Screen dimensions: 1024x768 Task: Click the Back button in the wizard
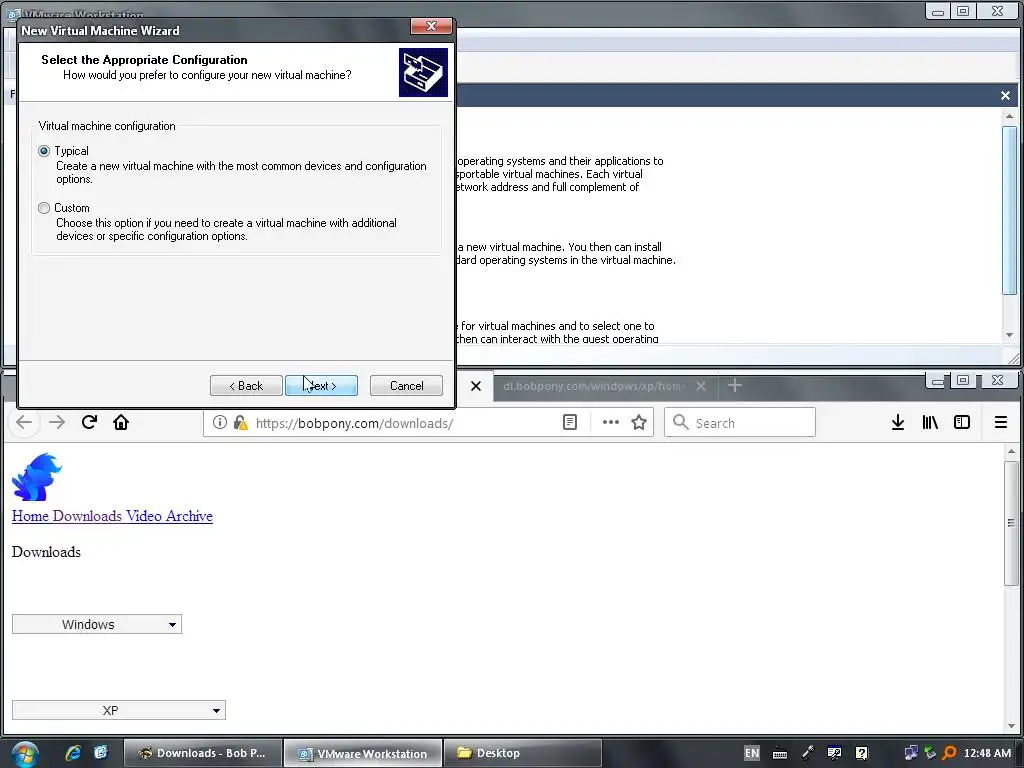[246, 386]
